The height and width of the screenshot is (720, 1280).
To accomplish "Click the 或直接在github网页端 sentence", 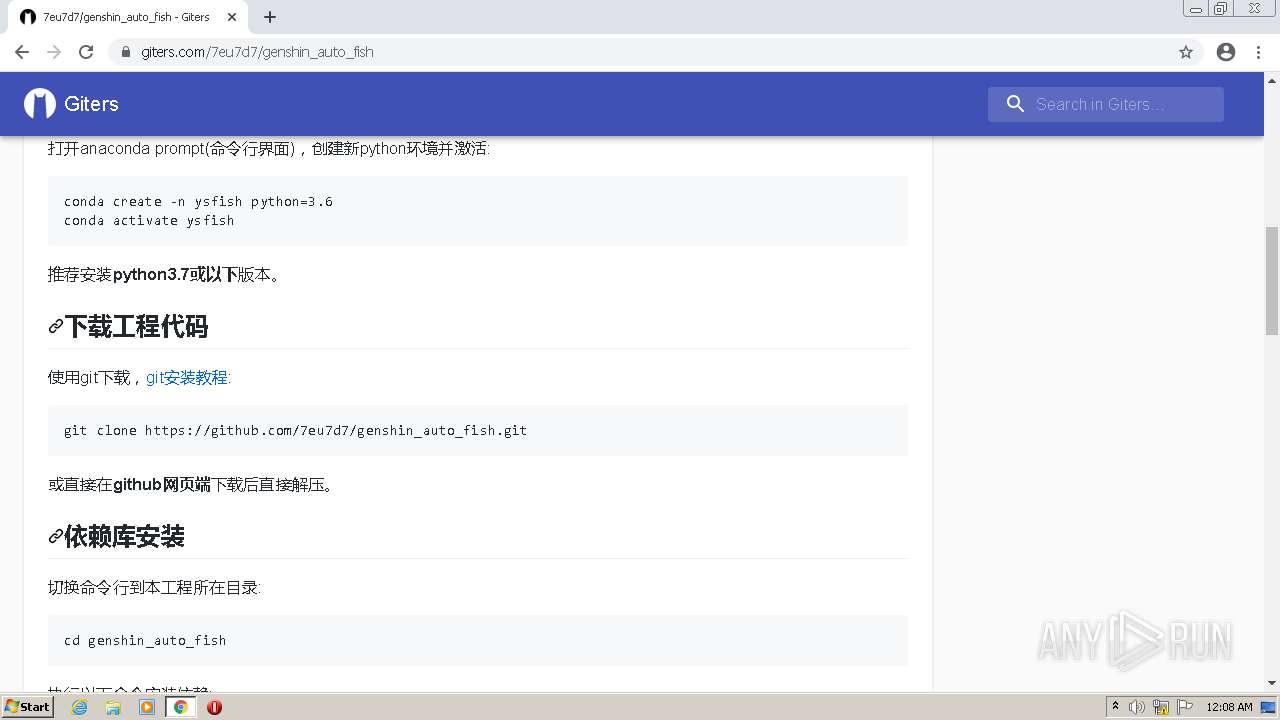I will click(x=191, y=484).
